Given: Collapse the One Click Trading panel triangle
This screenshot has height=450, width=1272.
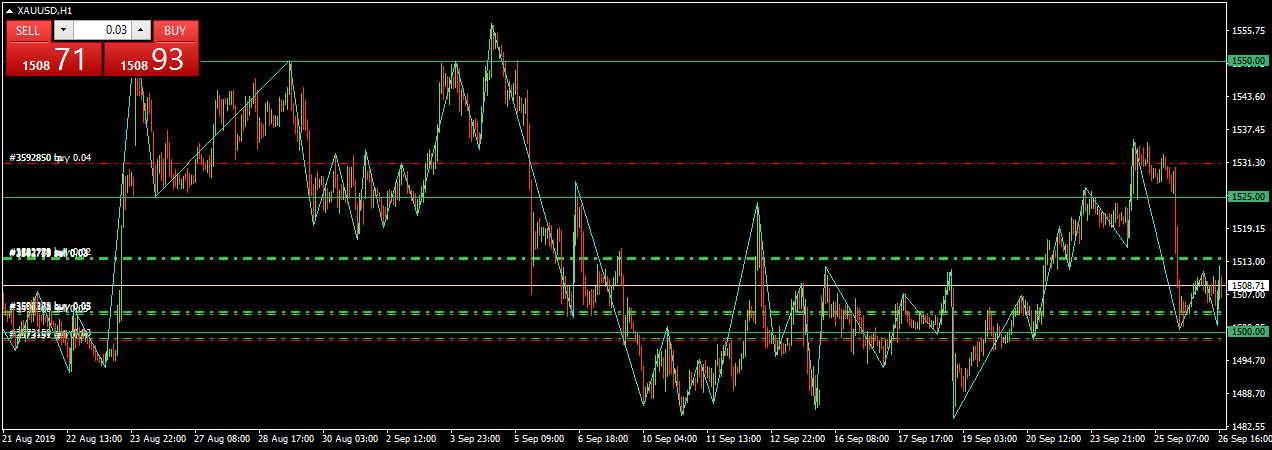Looking at the screenshot, I should tap(10, 10).
